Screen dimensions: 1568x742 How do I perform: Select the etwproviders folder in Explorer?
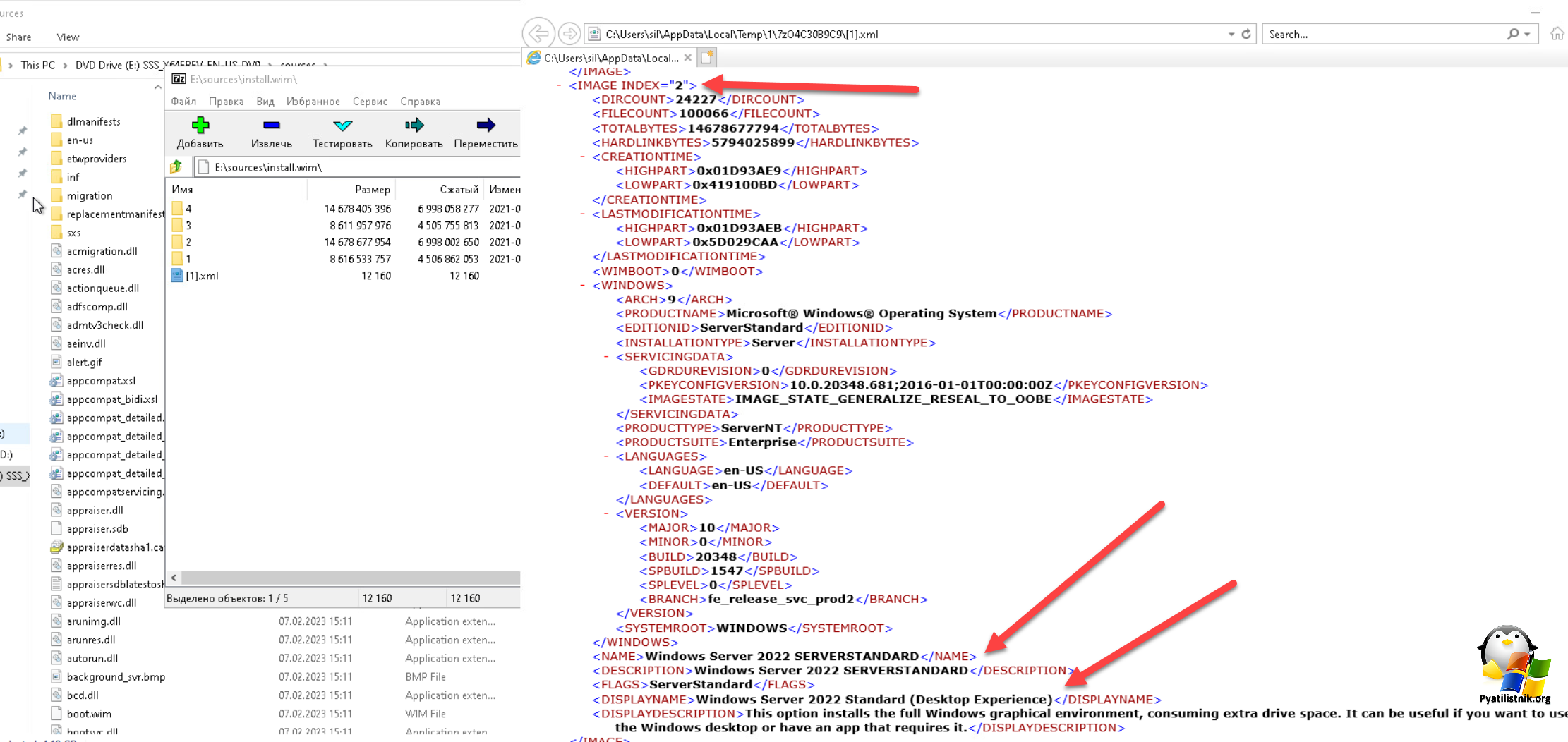click(x=97, y=159)
